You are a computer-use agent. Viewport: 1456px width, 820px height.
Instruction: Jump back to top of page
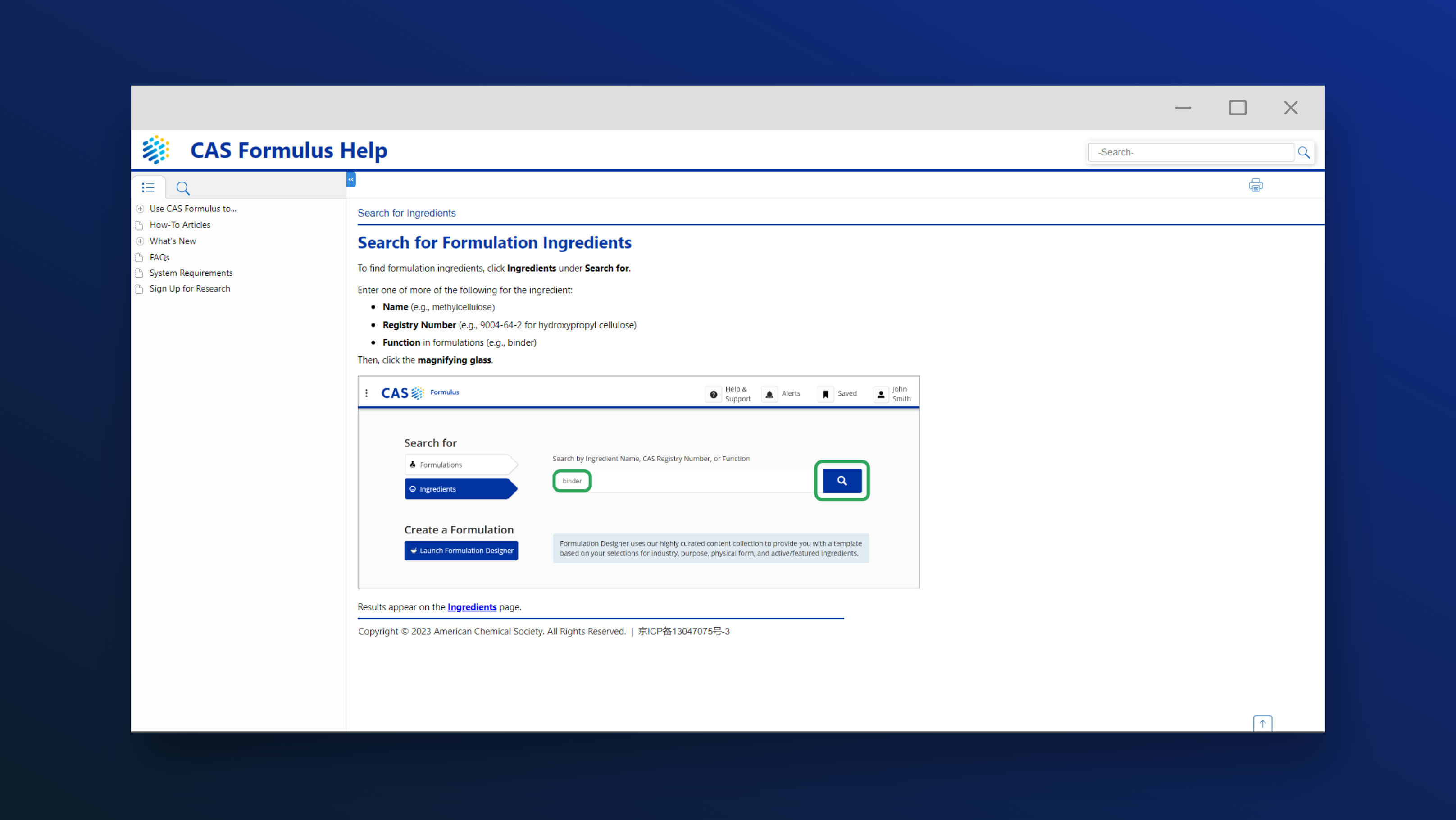coord(1263,724)
